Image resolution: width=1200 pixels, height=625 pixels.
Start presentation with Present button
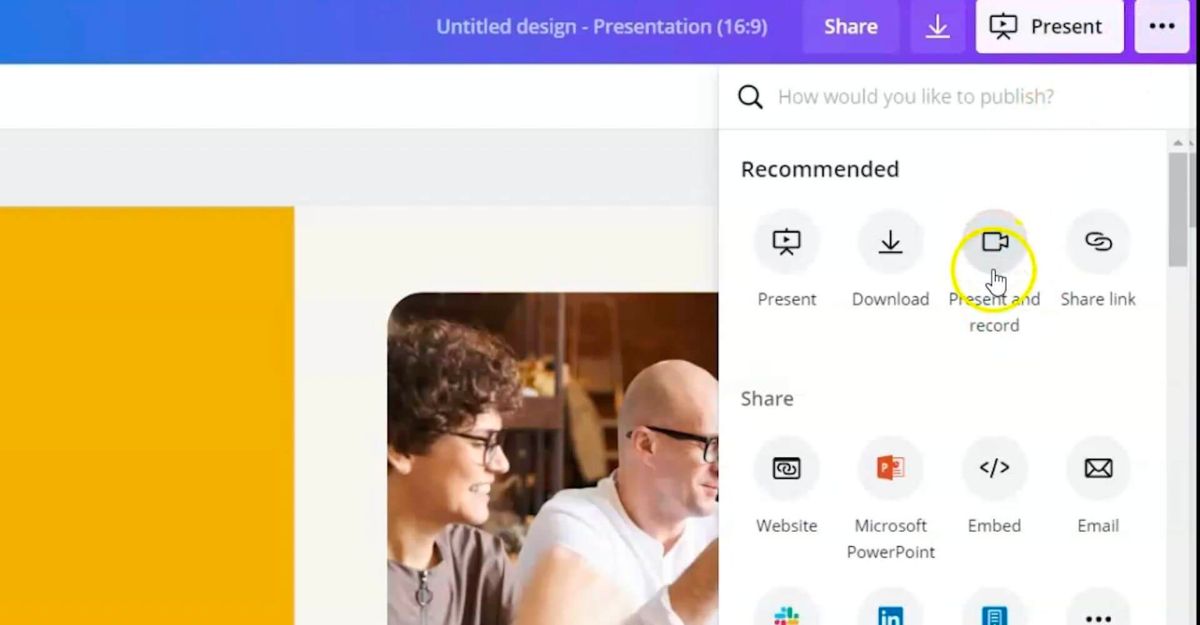1049,27
